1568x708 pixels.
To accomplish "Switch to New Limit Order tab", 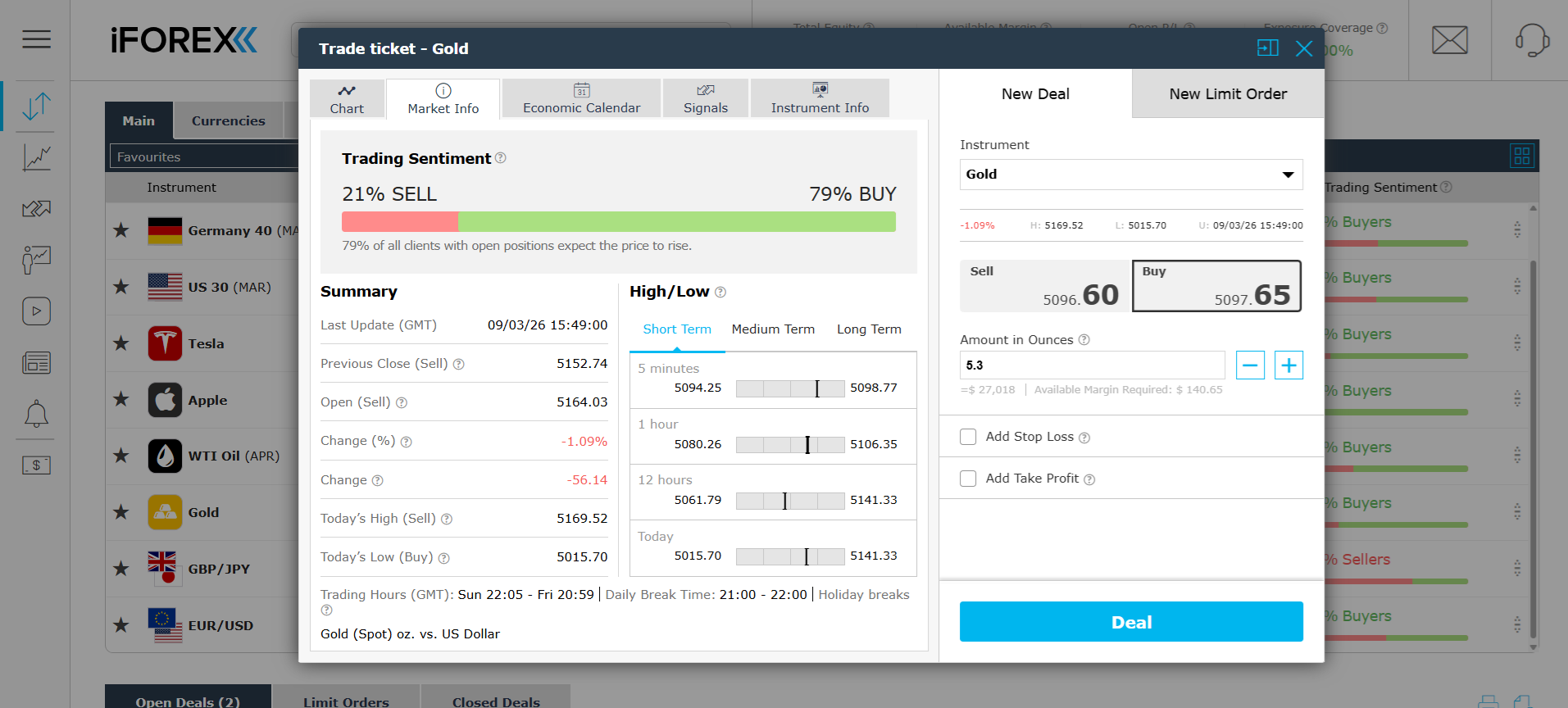I will (1228, 93).
